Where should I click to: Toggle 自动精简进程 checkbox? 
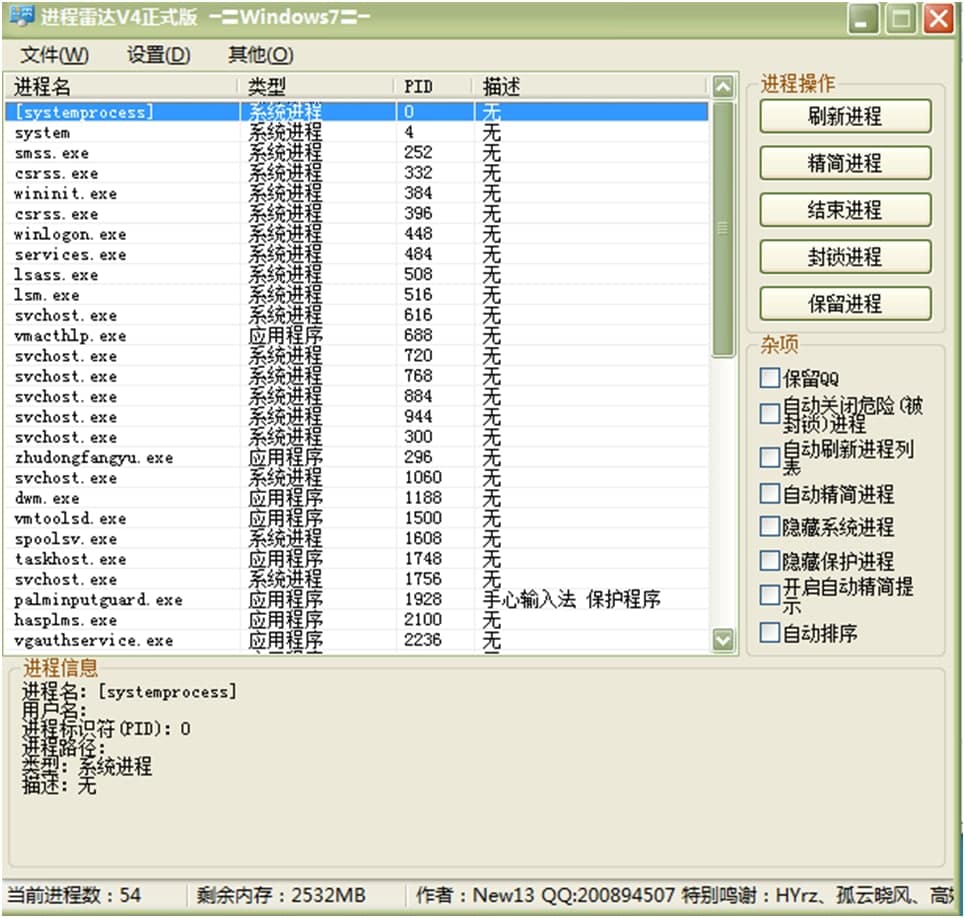point(769,494)
